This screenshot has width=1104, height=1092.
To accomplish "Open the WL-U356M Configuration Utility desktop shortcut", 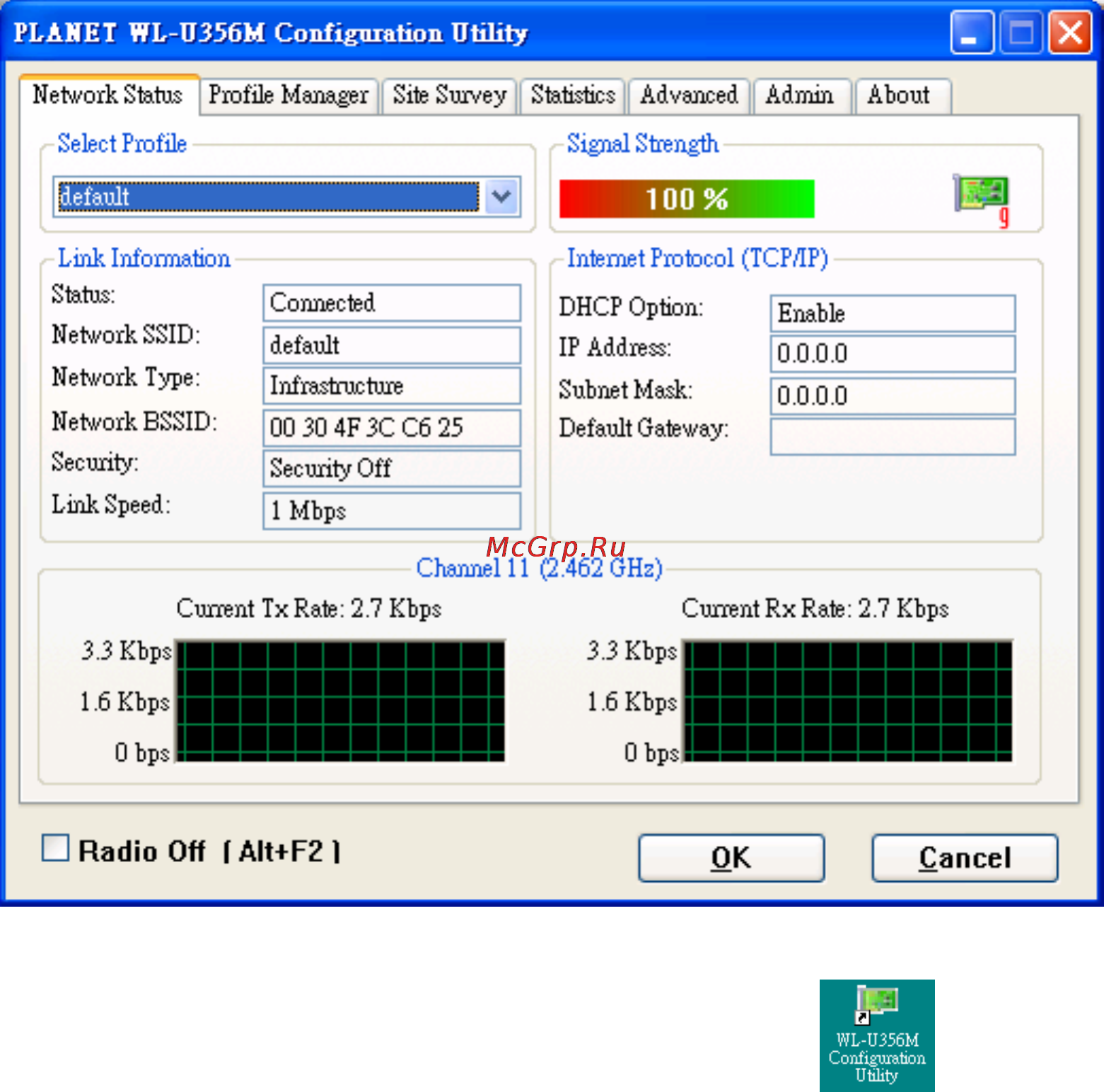I will click(877, 1035).
